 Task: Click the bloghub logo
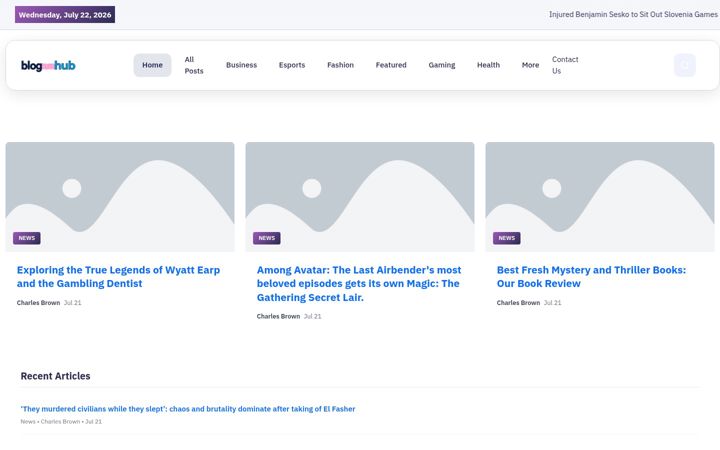click(x=48, y=66)
